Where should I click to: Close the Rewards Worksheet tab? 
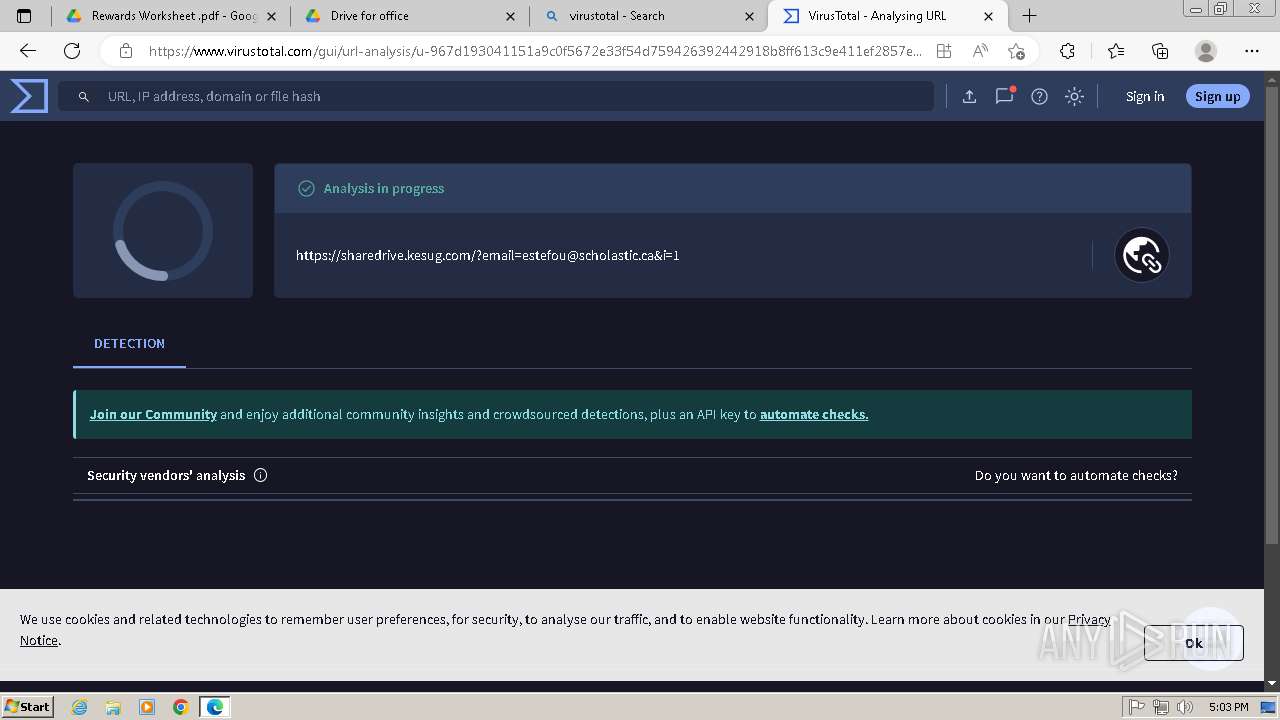[x=271, y=16]
